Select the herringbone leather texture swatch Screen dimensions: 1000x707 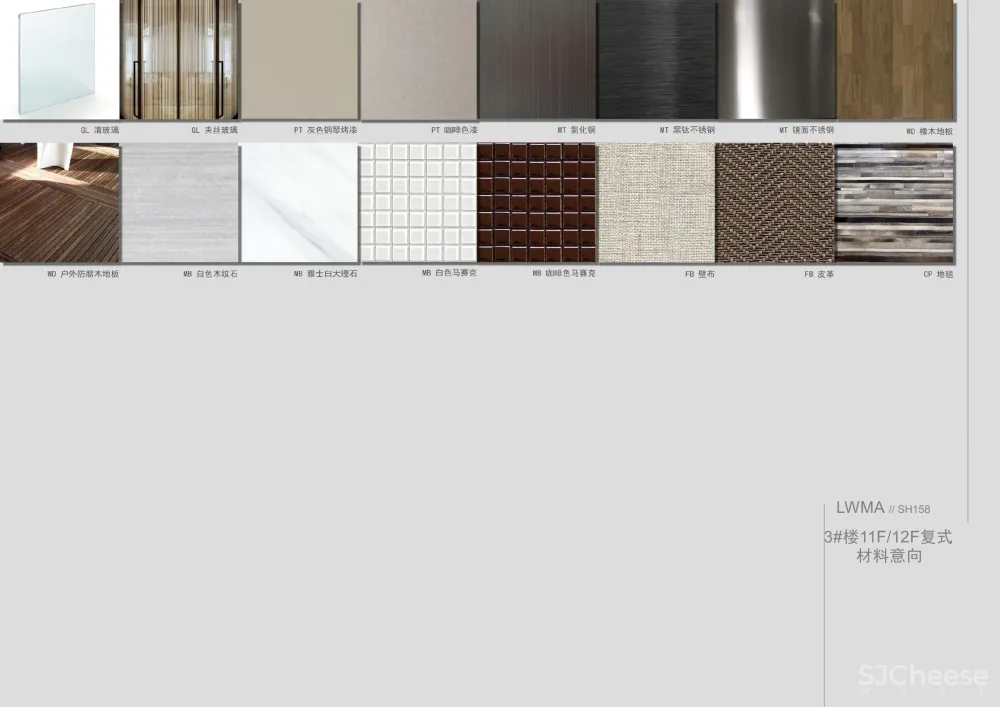coord(775,203)
